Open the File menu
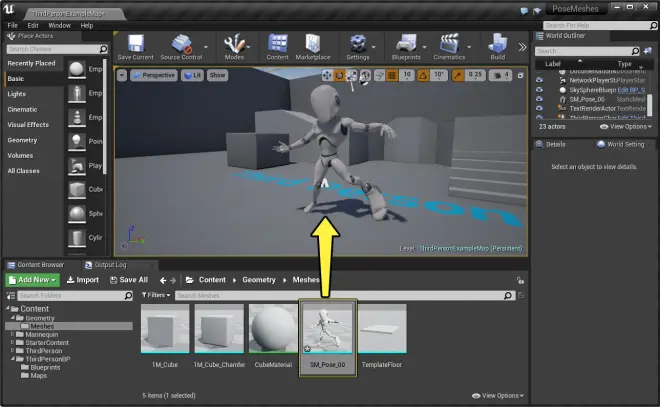660x407 pixels. pyautogui.click(x=13, y=26)
